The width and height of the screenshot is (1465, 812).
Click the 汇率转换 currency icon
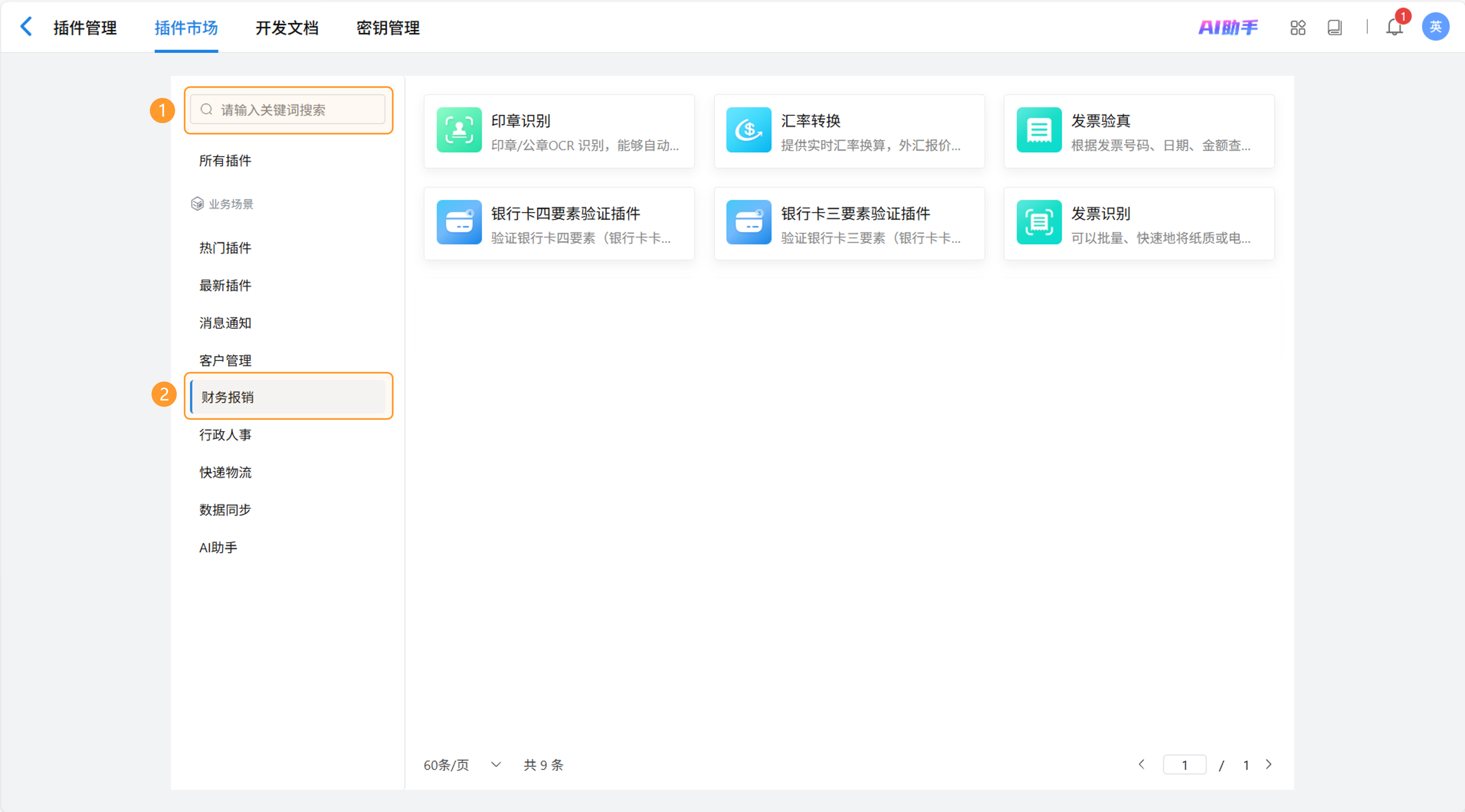tap(748, 130)
